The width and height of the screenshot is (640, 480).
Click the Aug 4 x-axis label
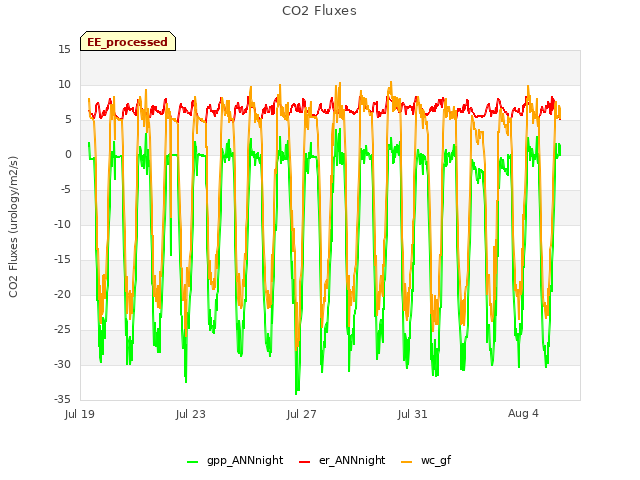tap(523, 413)
